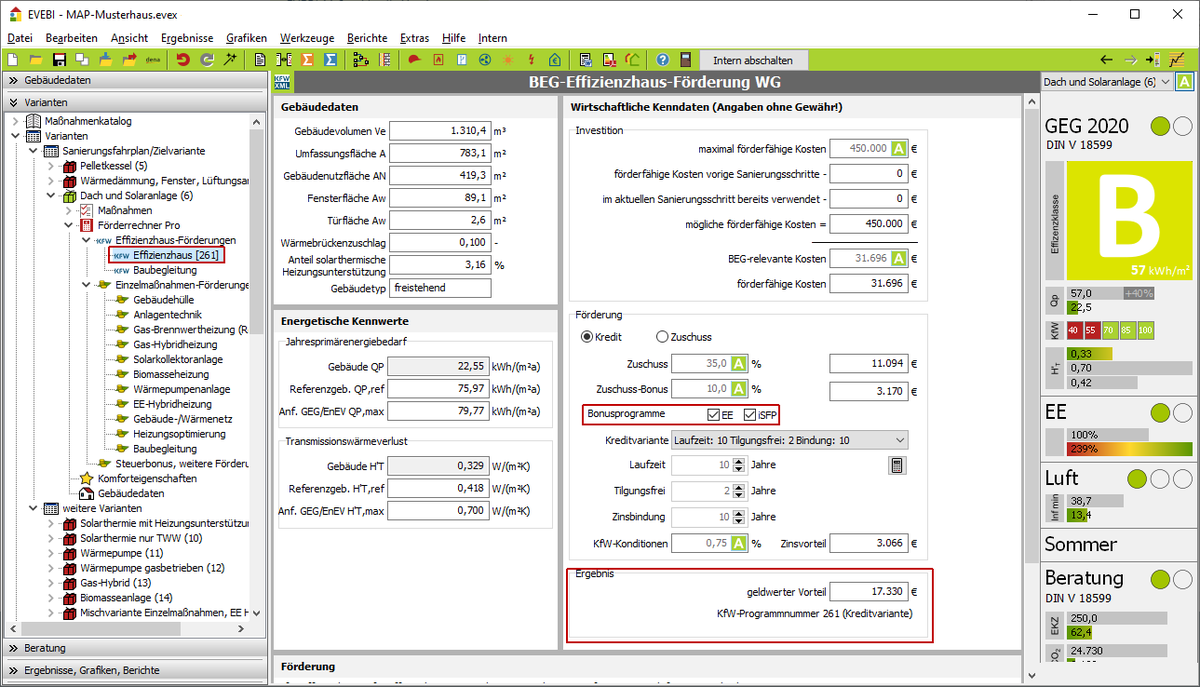
Task: Click the green circle next to Beratung
Action: click(1160, 578)
